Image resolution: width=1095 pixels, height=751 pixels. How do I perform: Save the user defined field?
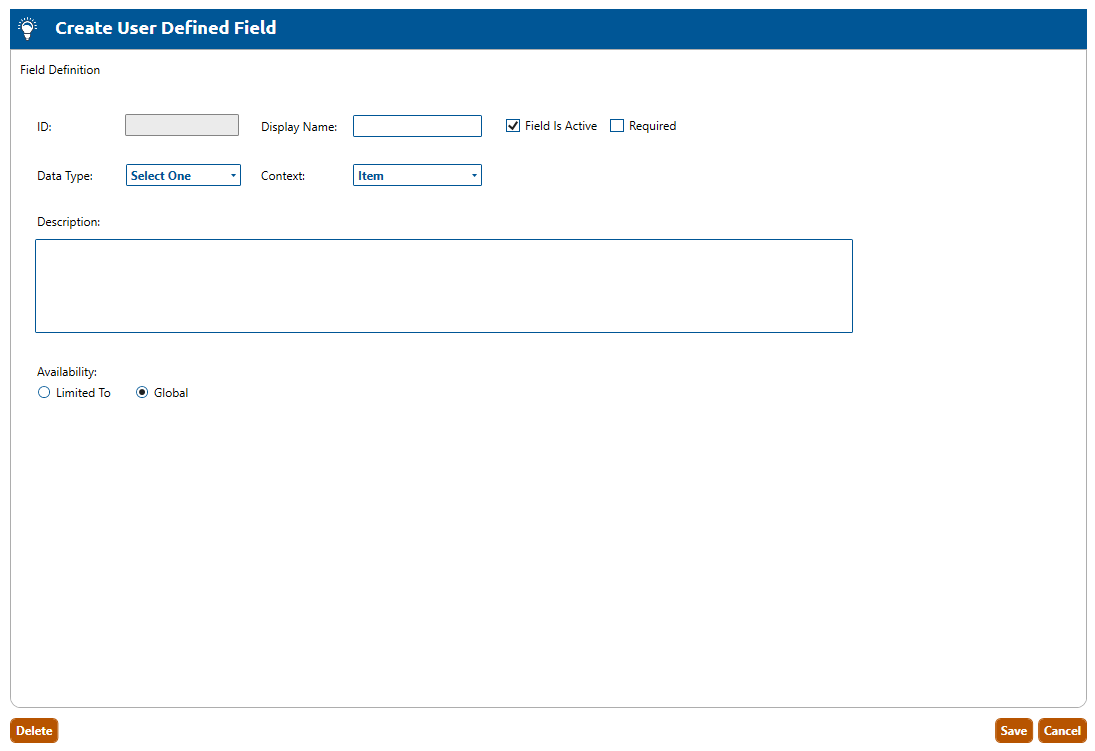click(1013, 731)
